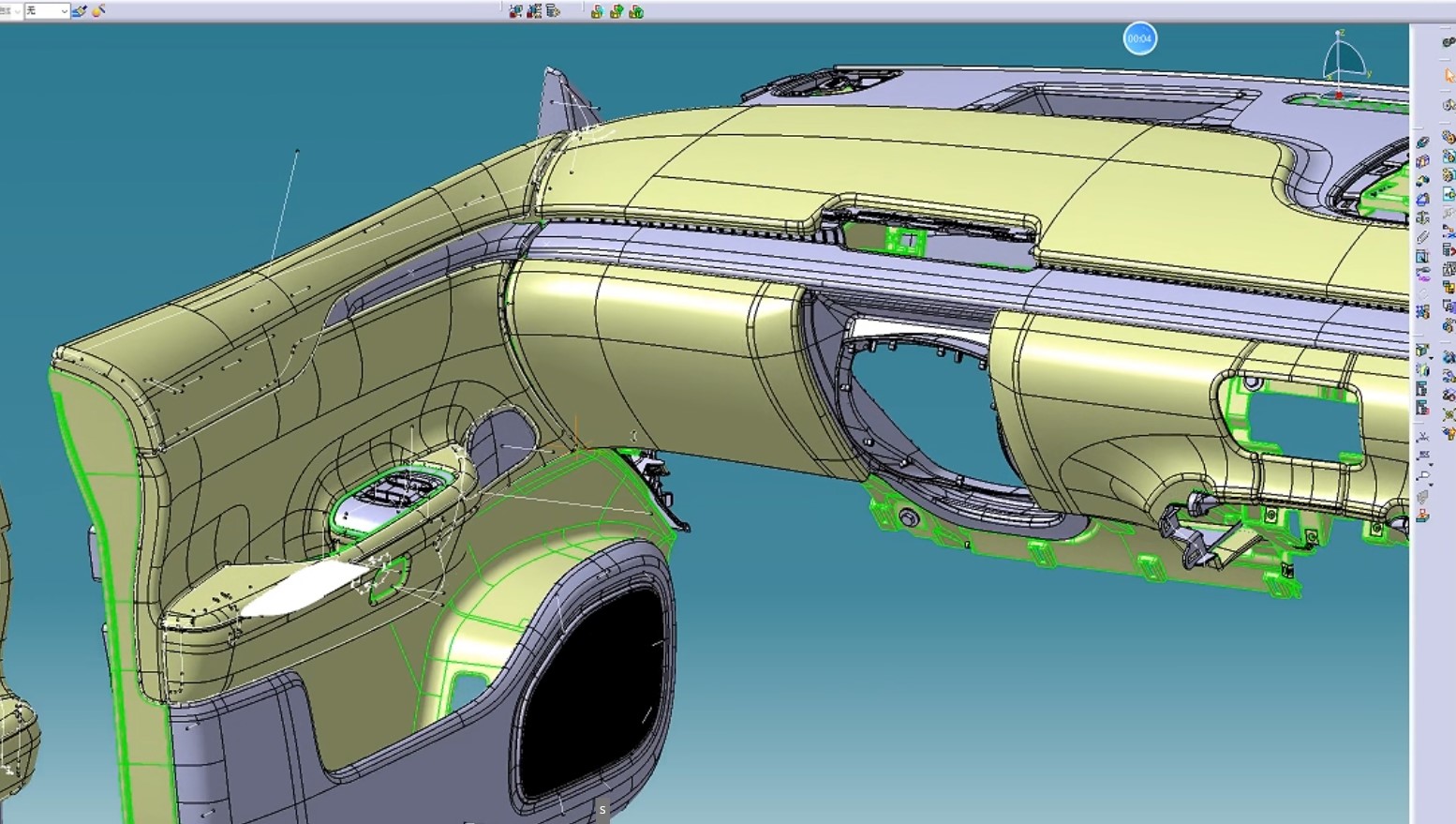Click the gears icon atop right toolbar

(1449, 42)
